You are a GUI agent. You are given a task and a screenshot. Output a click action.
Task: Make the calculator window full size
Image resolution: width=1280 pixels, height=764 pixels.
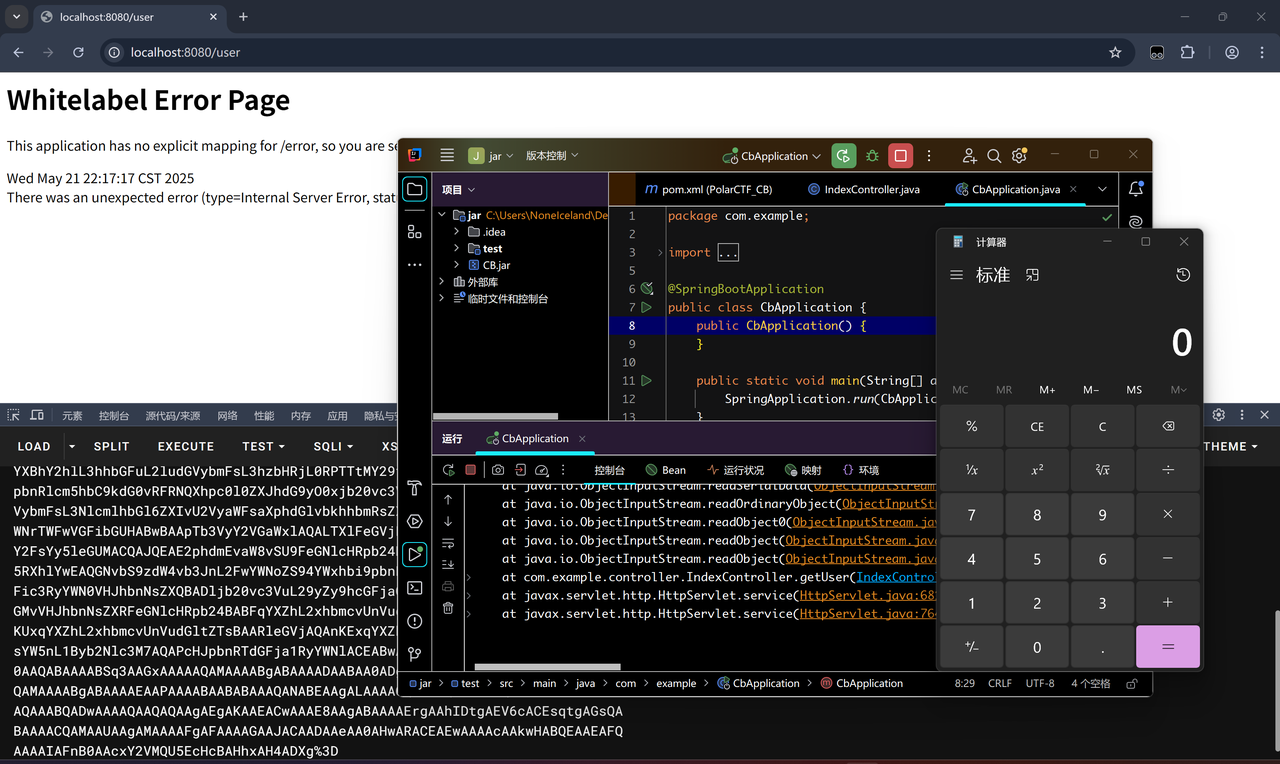pyautogui.click(x=1146, y=242)
